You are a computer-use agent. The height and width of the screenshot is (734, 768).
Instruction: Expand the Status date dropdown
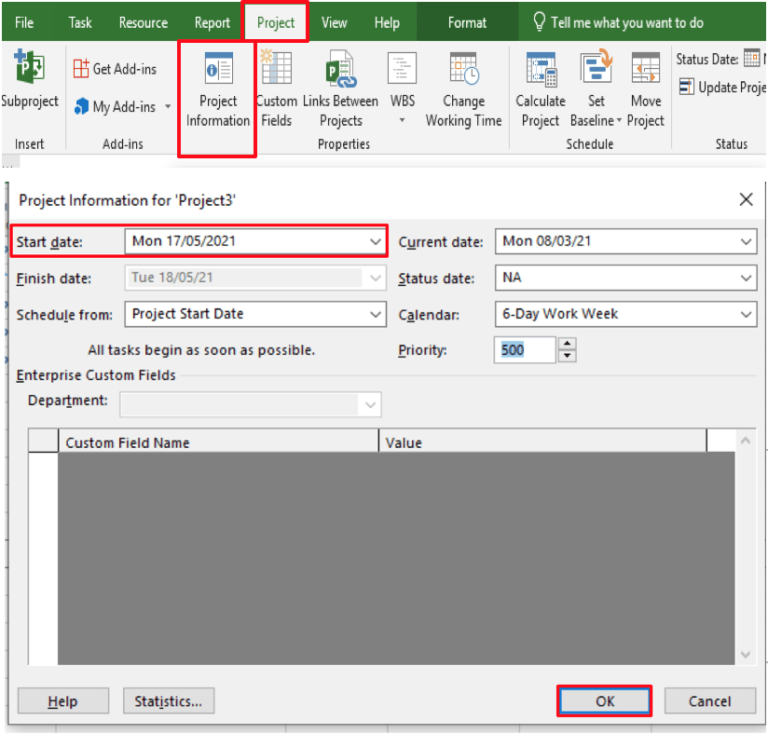(746, 278)
